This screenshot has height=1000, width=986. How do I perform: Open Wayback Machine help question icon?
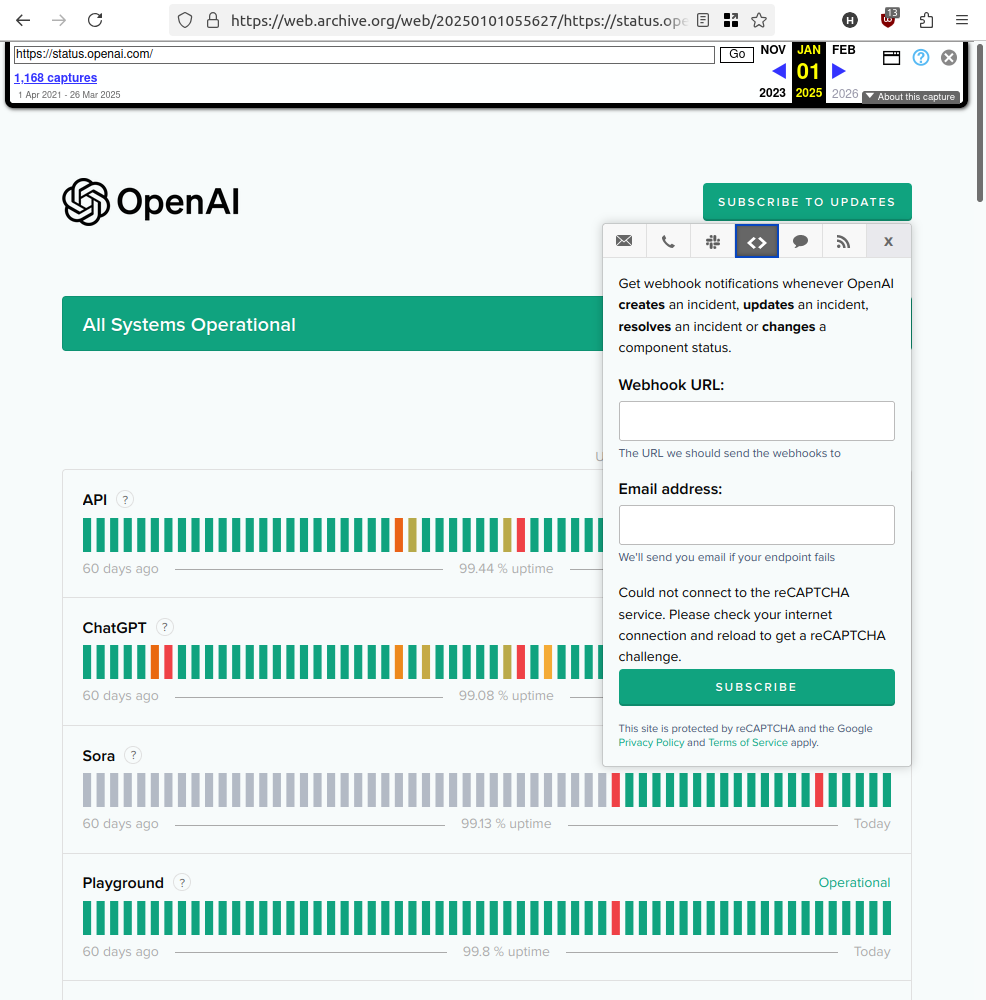[920, 57]
